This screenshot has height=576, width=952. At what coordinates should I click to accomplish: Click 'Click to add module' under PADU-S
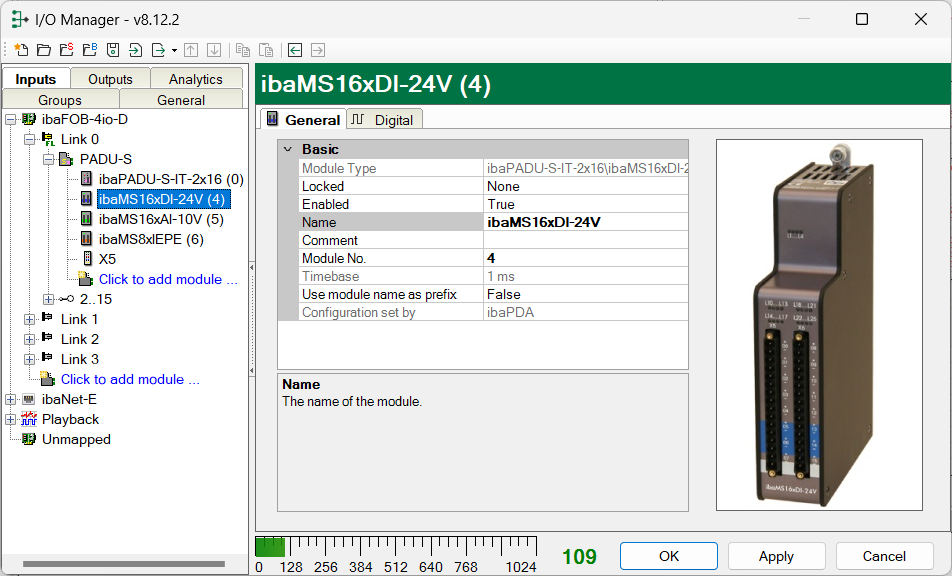(168, 279)
